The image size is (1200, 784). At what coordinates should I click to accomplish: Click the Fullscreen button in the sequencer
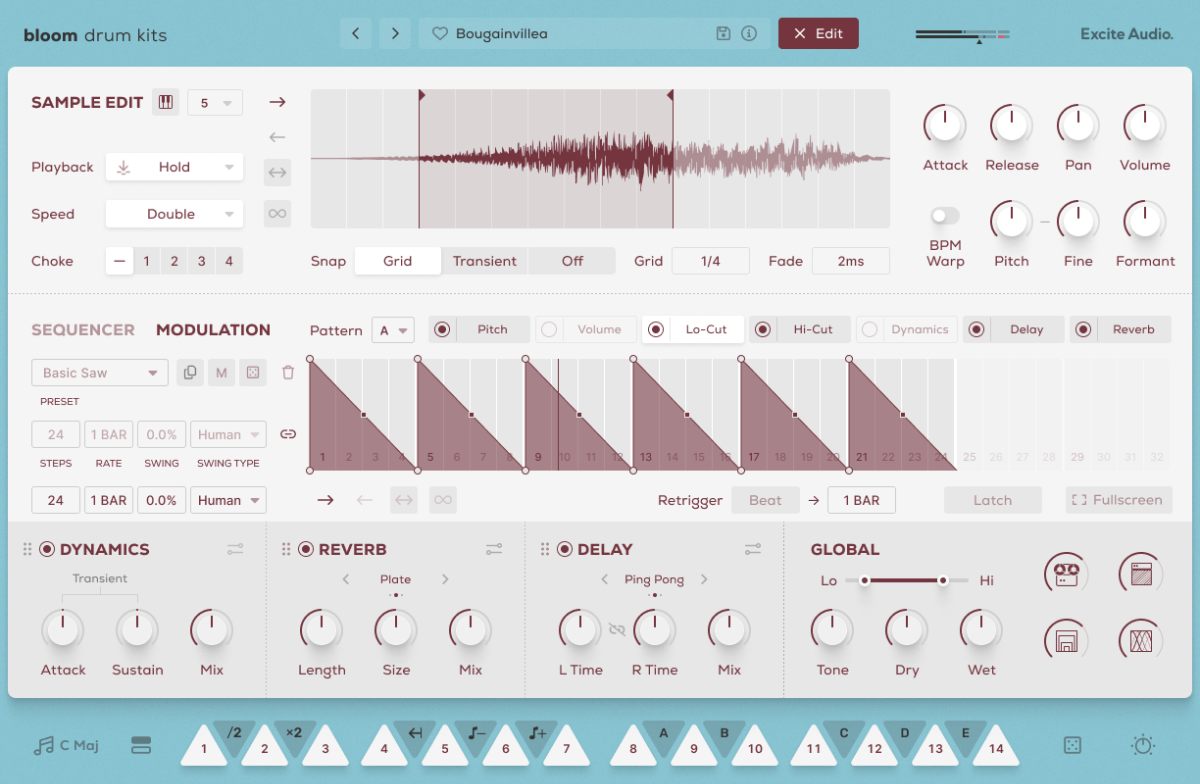tap(1118, 499)
